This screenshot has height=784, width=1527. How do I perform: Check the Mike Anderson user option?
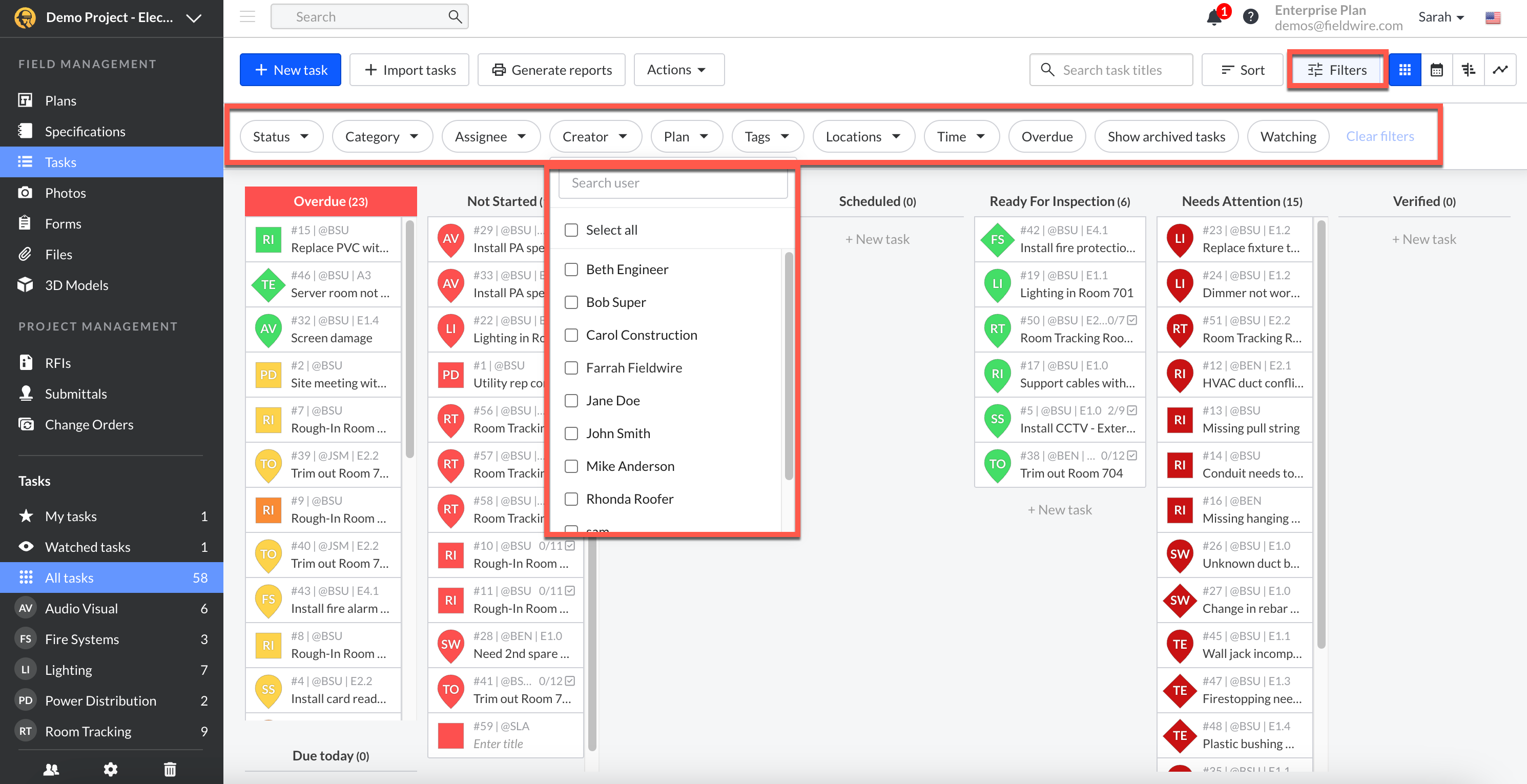[571, 466]
